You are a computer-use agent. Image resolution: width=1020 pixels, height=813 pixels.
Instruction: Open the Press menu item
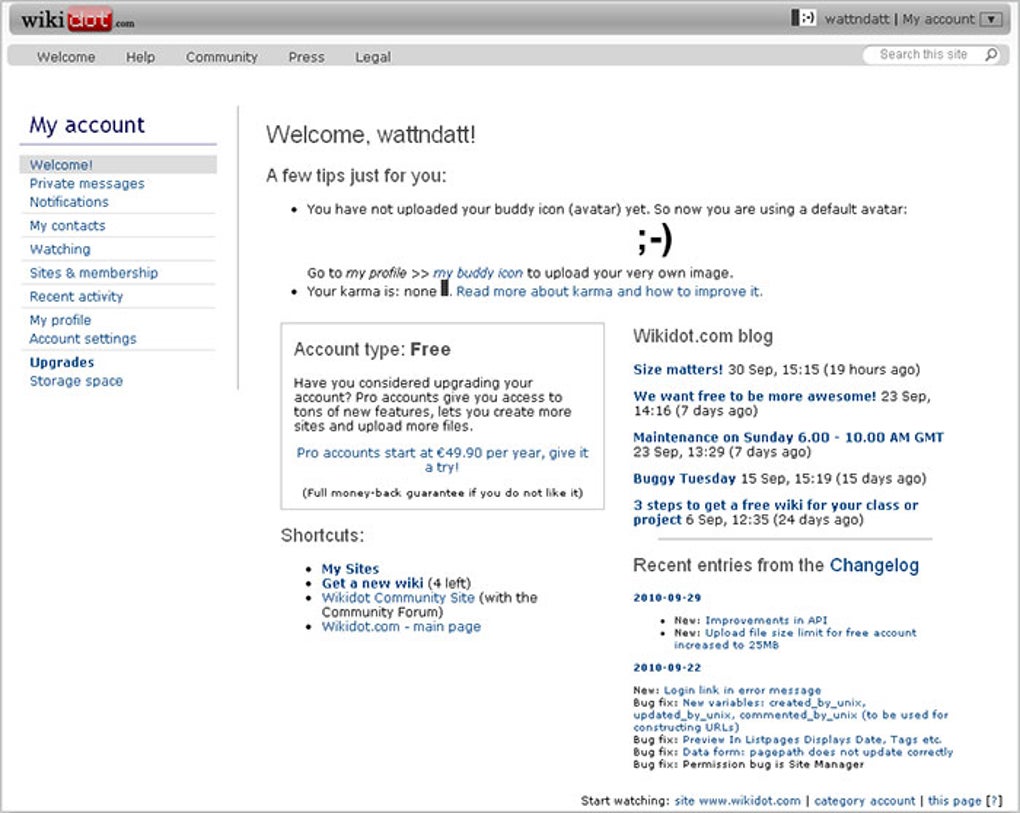pos(305,57)
